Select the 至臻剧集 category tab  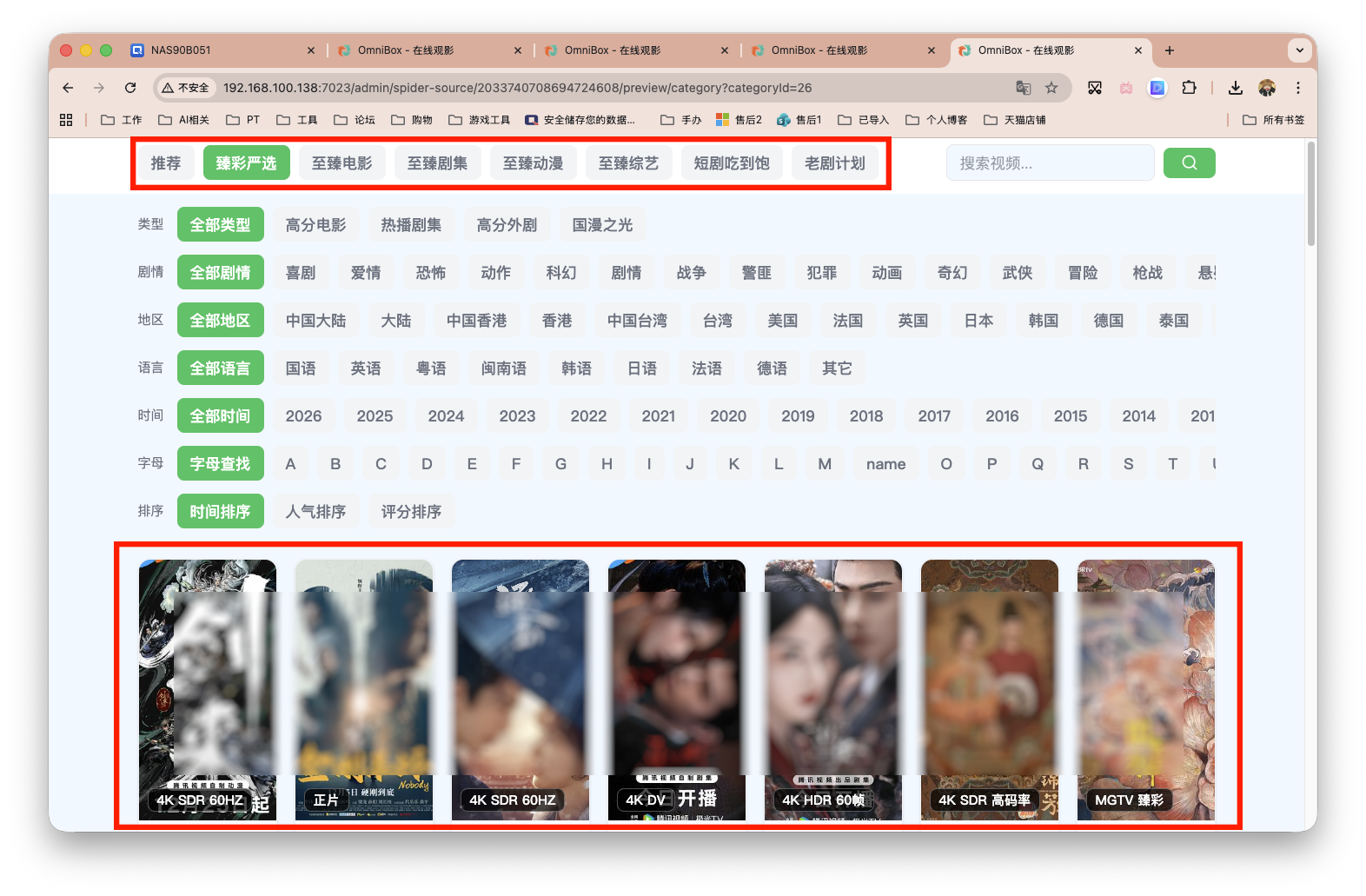coord(438,163)
